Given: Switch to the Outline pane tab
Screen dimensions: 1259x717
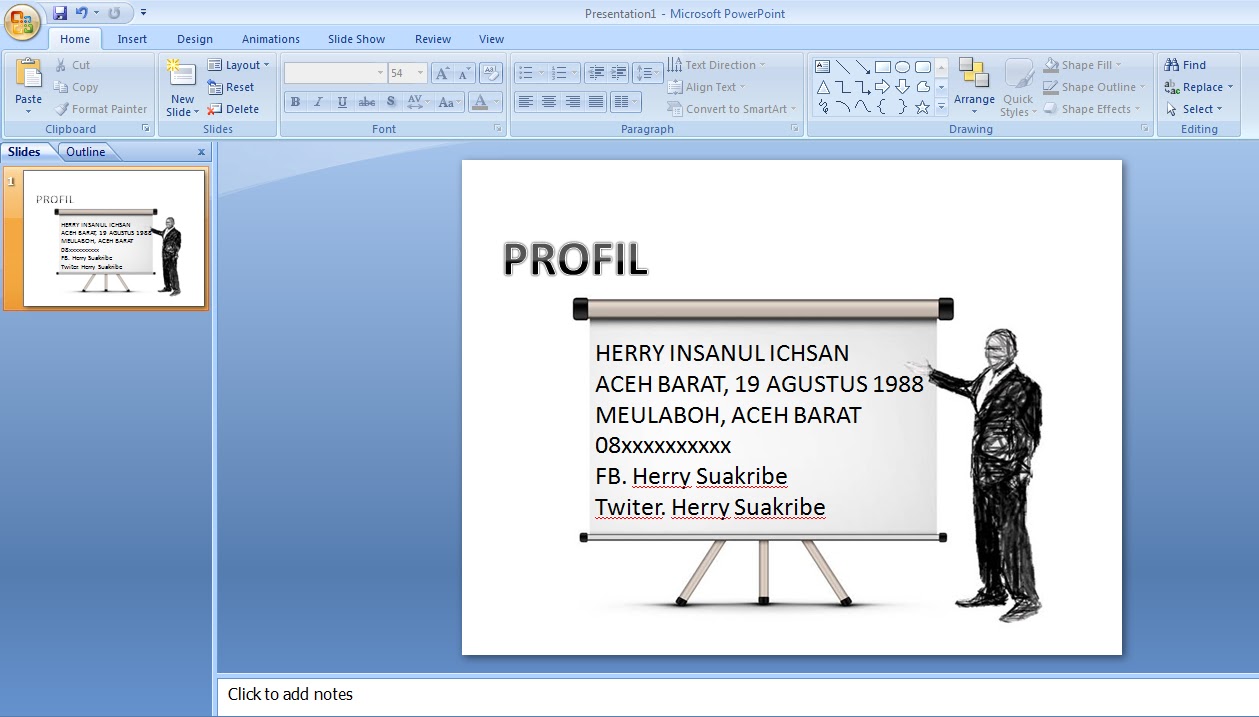Looking at the screenshot, I should click(x=86, y=152).
